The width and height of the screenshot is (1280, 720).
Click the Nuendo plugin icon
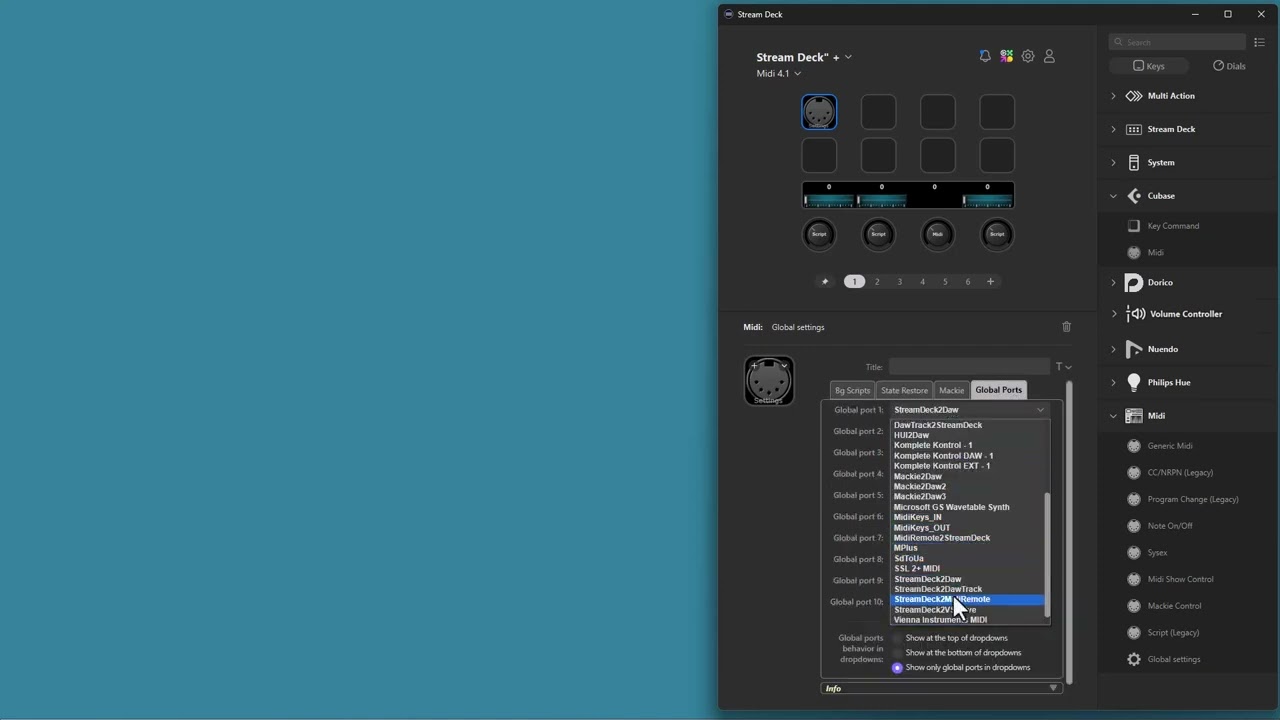[1134, 349]
